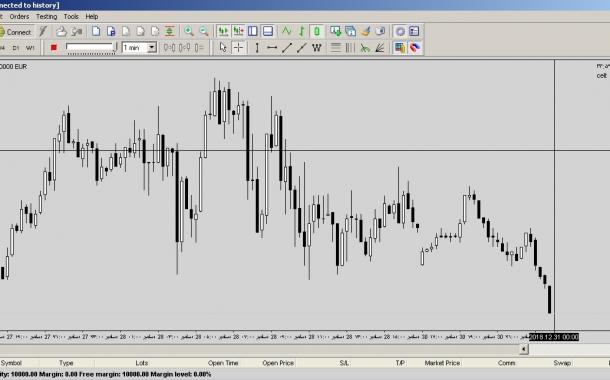
Task: Select the crosshair cursor tool
Action: click(238, 47)
